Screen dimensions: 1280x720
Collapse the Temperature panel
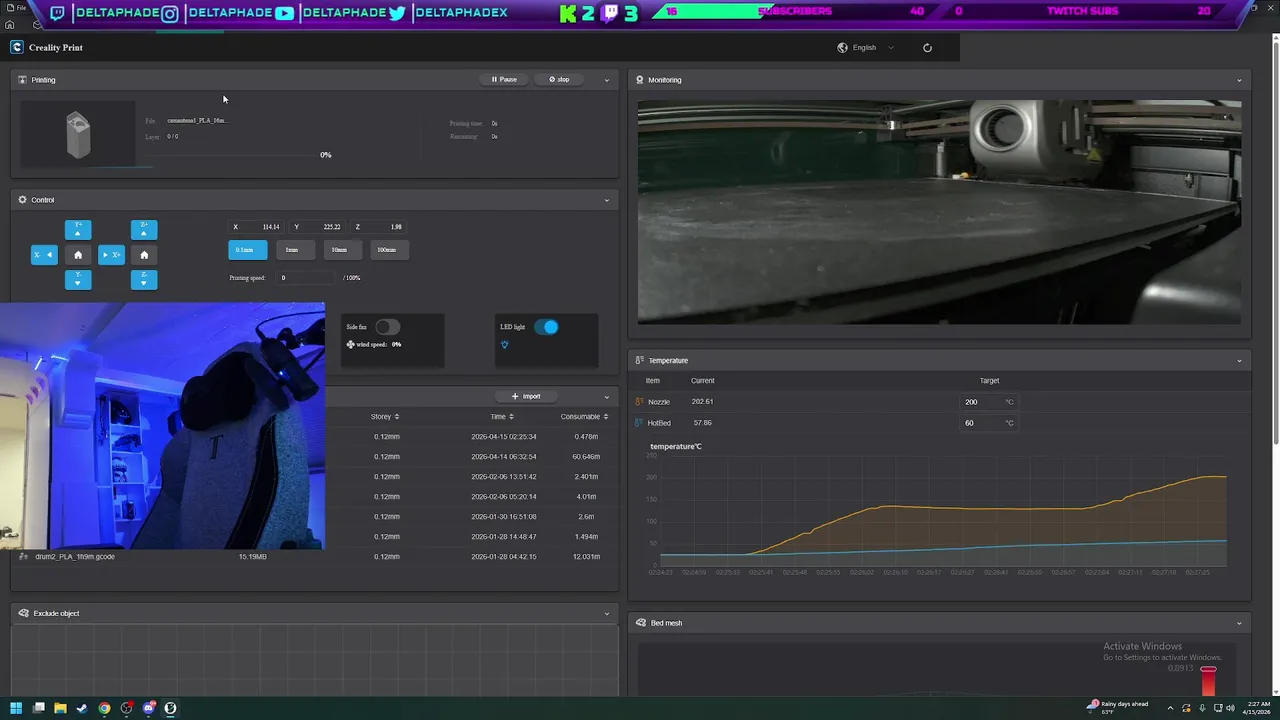1239,360
